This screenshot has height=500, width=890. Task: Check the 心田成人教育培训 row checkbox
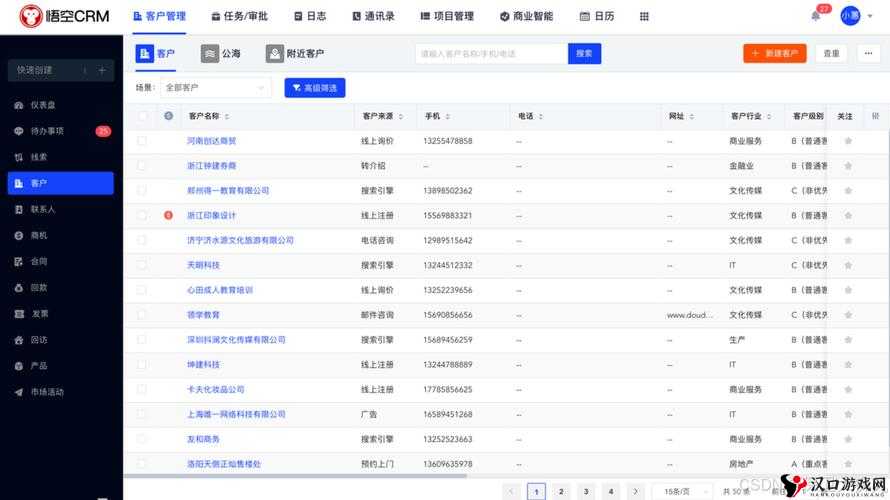tap(142, 290)
